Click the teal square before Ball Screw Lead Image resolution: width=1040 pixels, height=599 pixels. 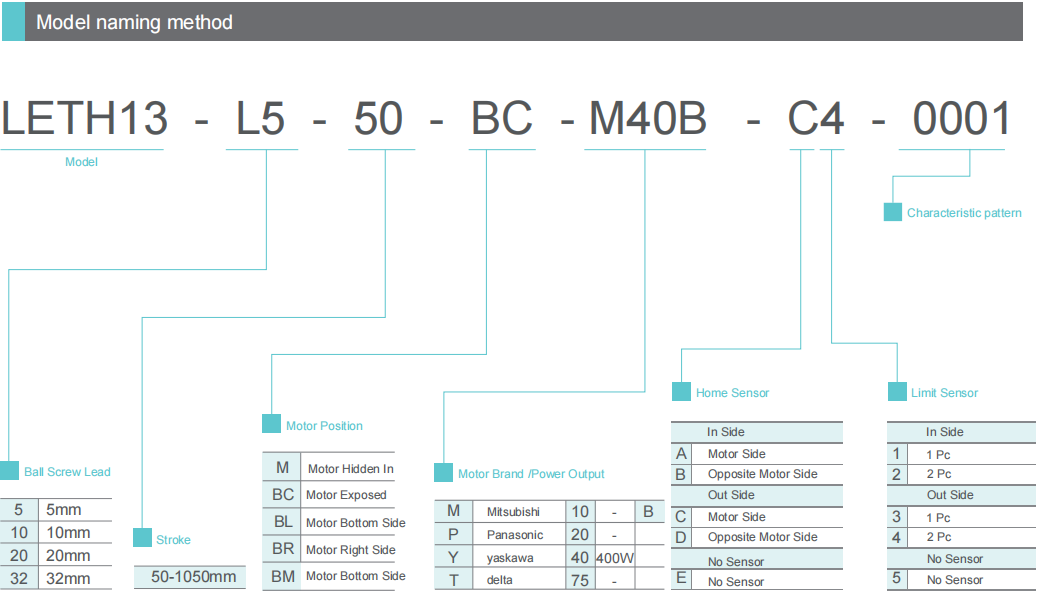(x=9, y=471)
